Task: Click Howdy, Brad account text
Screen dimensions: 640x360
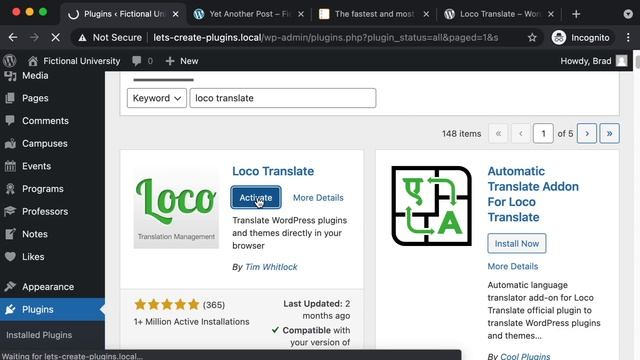Action: click(x=586, y=61)
